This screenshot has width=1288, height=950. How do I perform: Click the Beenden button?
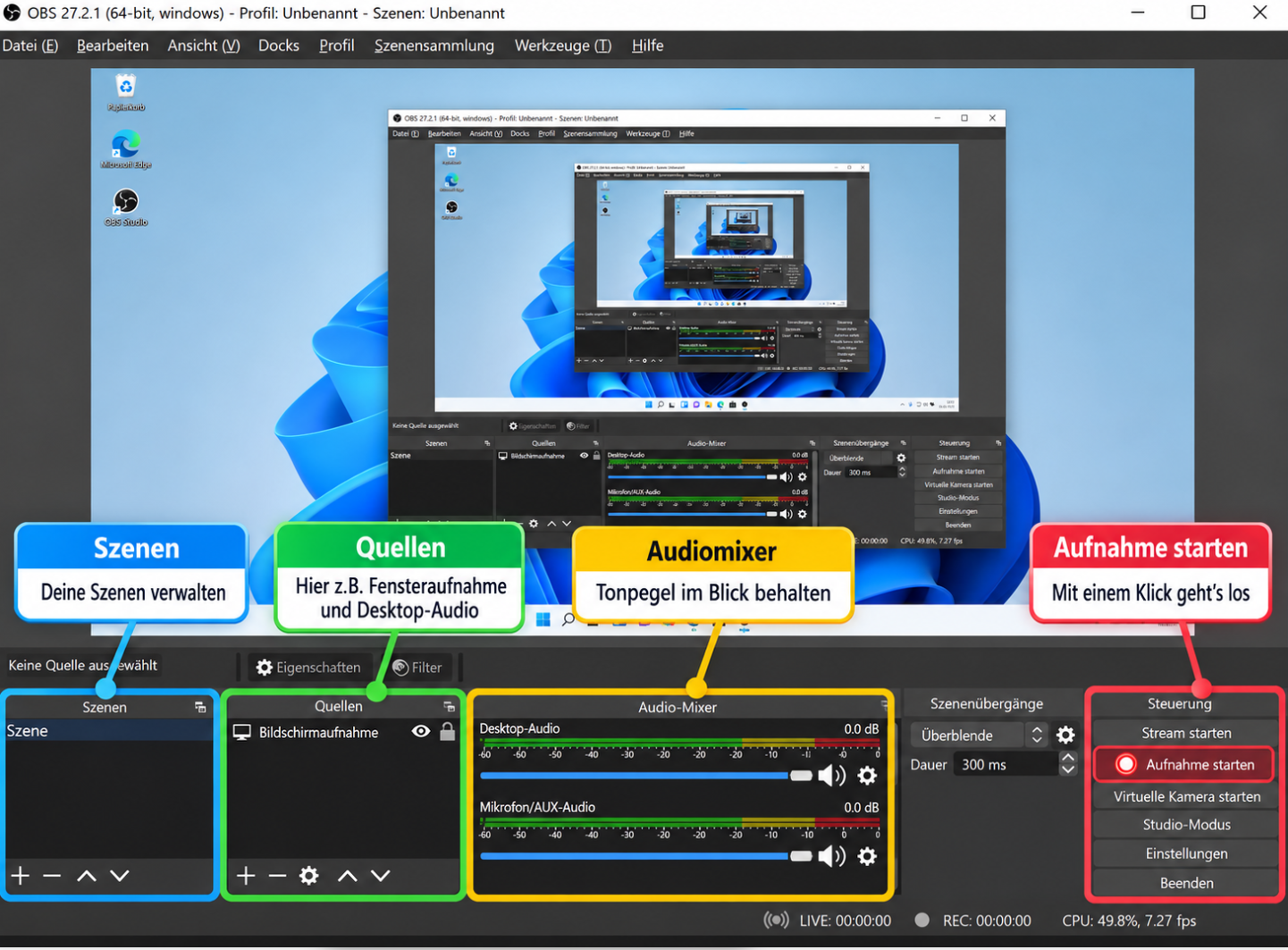(1186, 883)
